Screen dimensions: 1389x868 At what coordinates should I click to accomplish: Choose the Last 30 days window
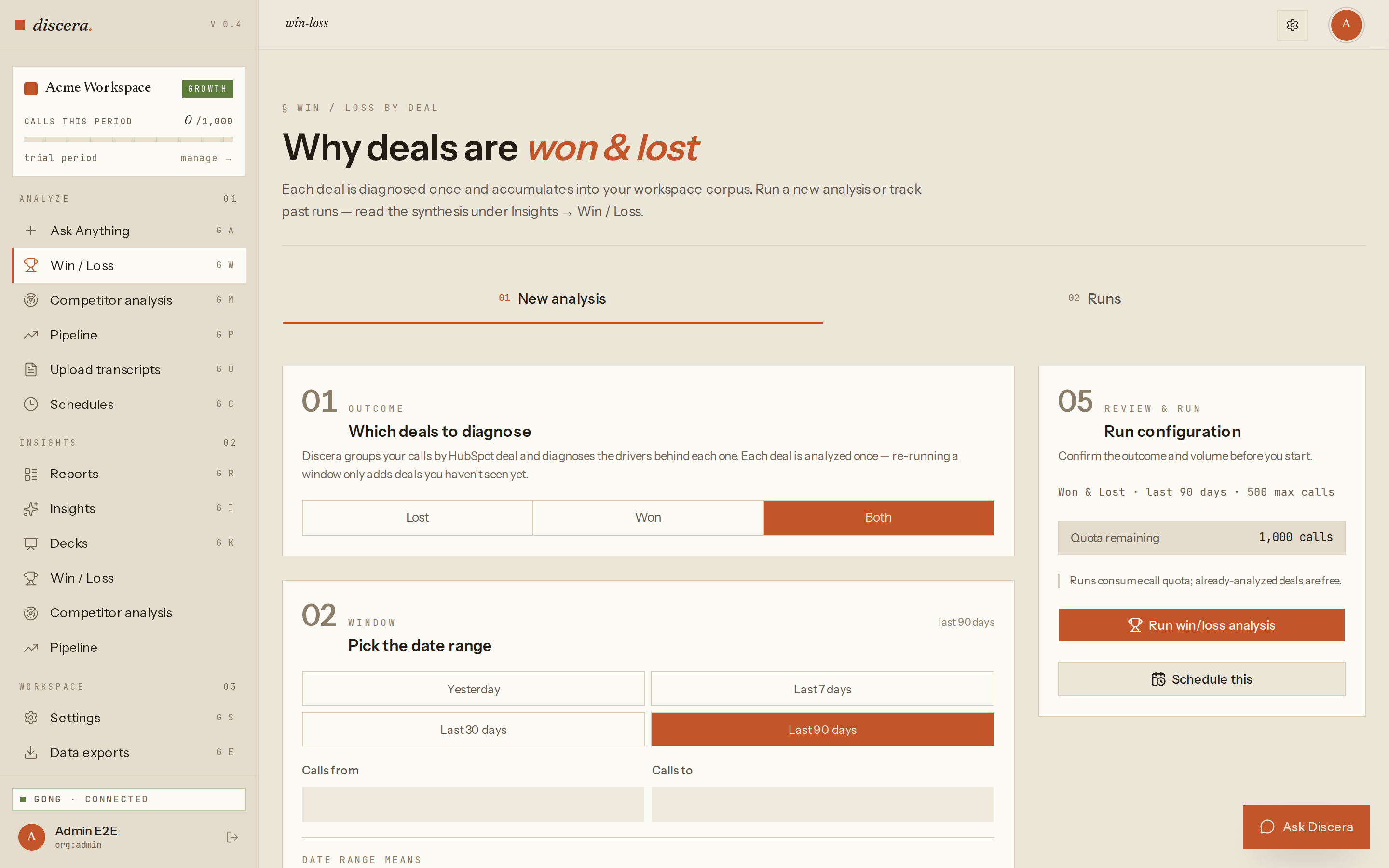(474, 729)
